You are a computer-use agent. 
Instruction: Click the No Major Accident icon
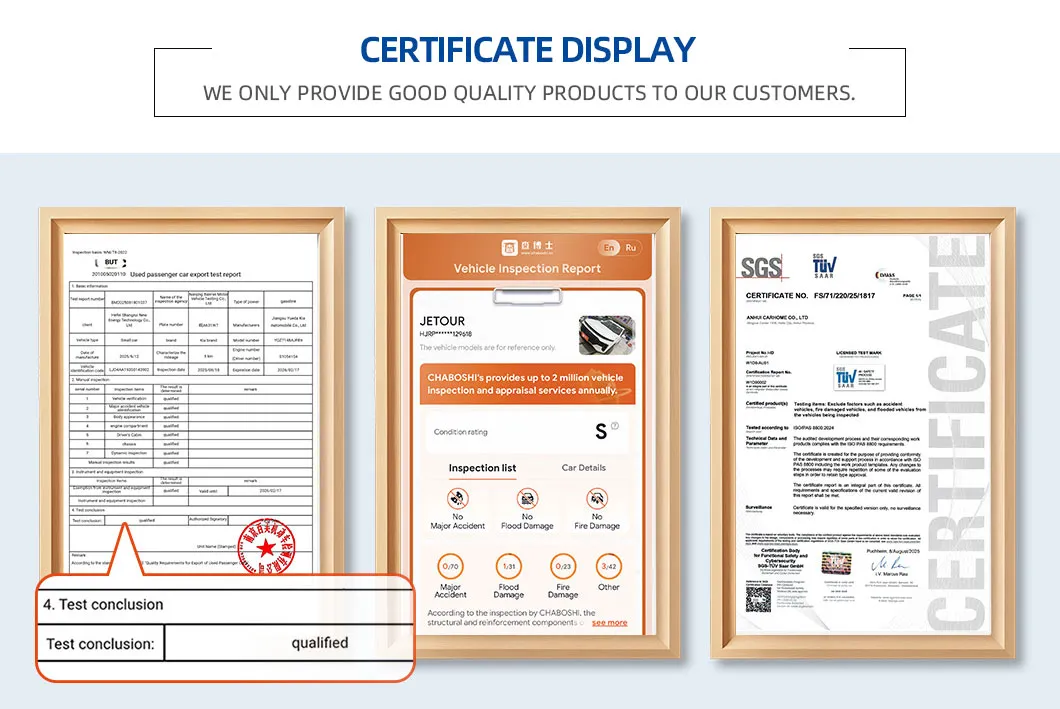tap(458, 499)
